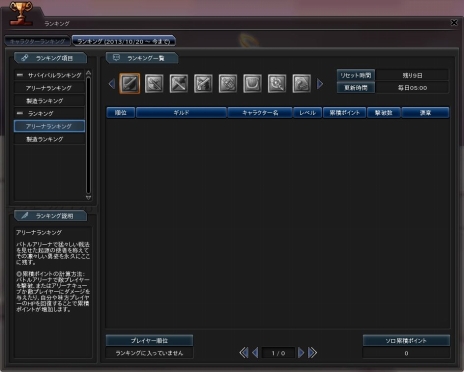The width and height of the screenshot is (464, 372).
Task: Go to the next ranking page
Action: pyautogui.click(x=301, y=352)
